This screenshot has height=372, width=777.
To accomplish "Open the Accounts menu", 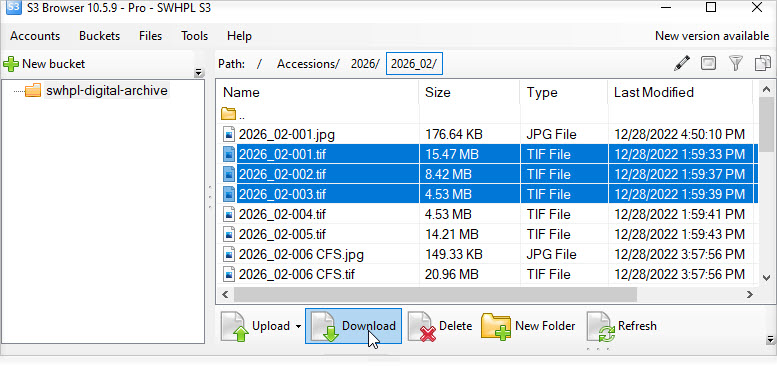I will point(35,36).
